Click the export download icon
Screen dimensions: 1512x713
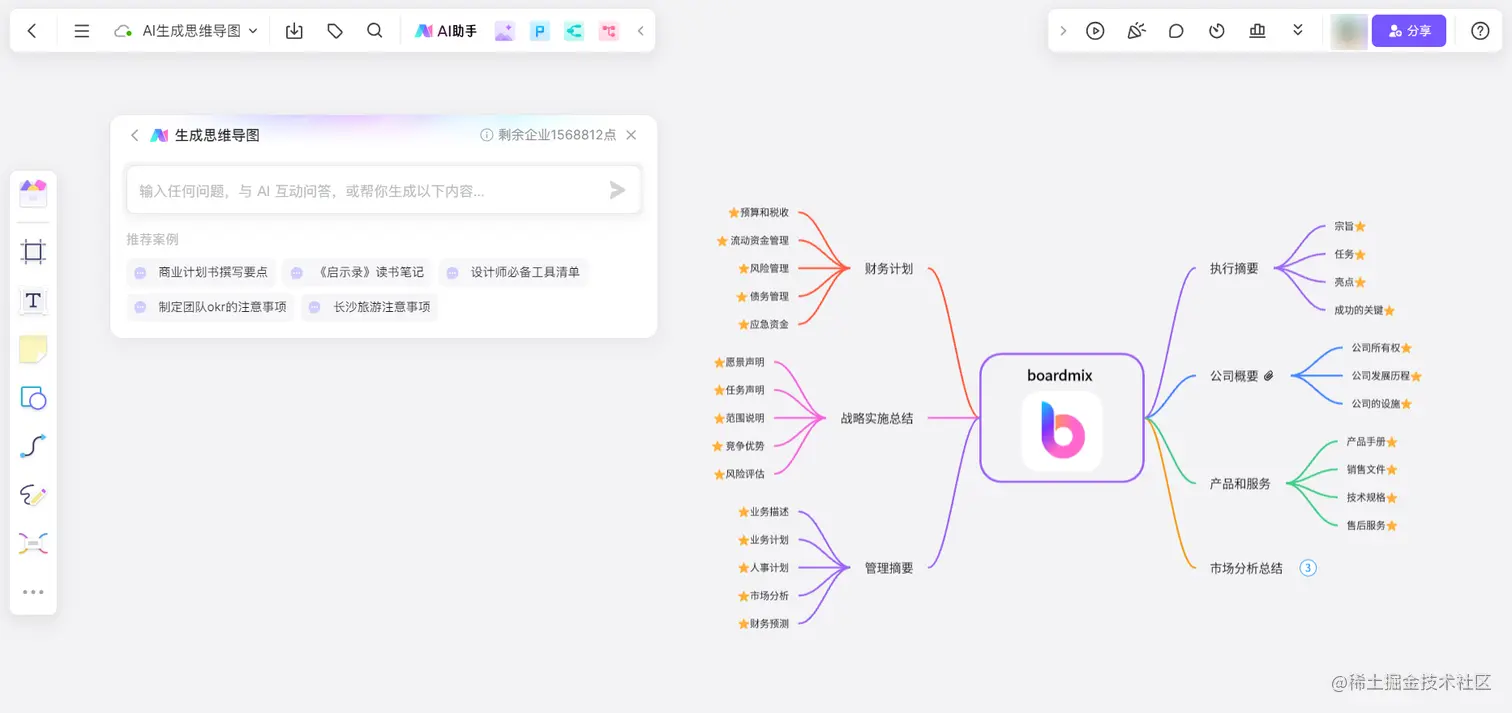(294, 31)
